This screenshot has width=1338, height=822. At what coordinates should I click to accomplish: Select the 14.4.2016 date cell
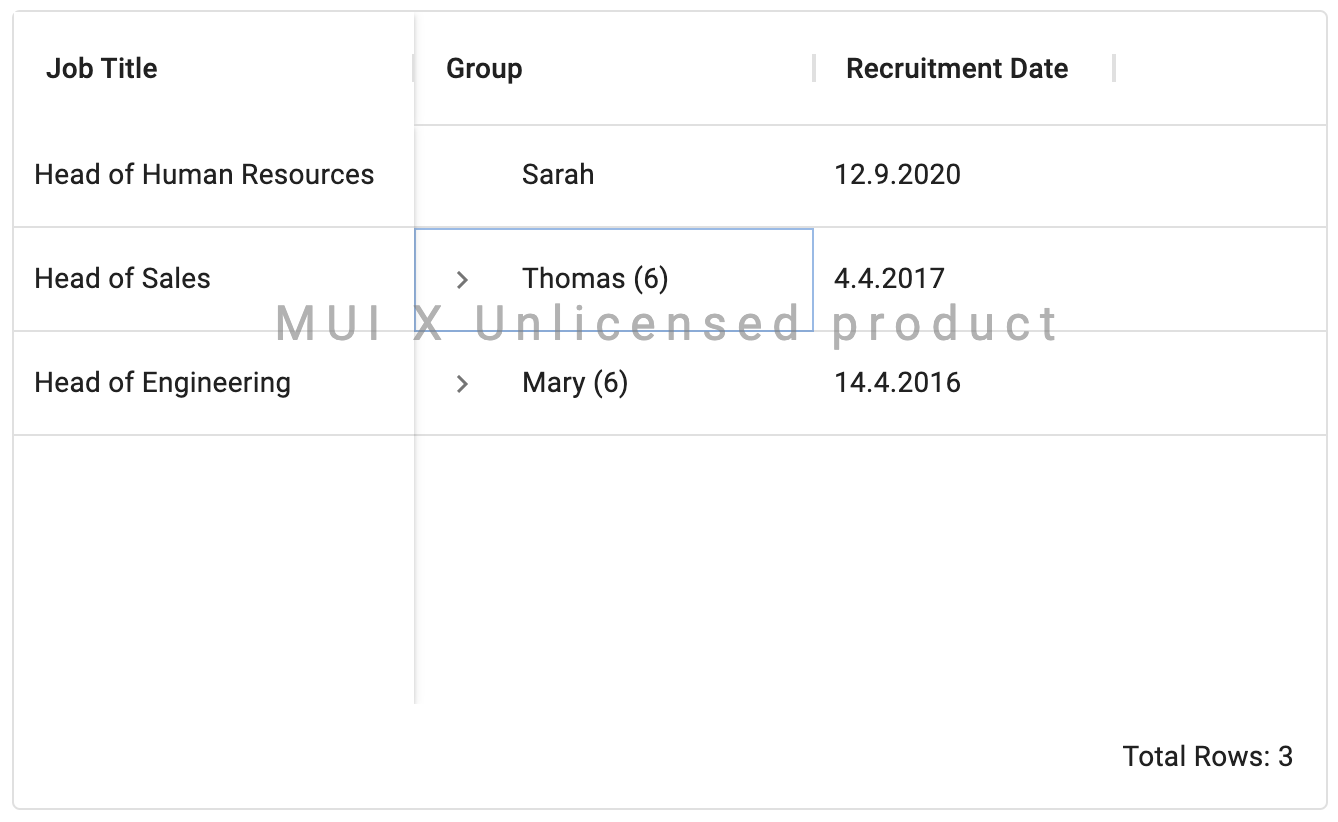point(964,383)
